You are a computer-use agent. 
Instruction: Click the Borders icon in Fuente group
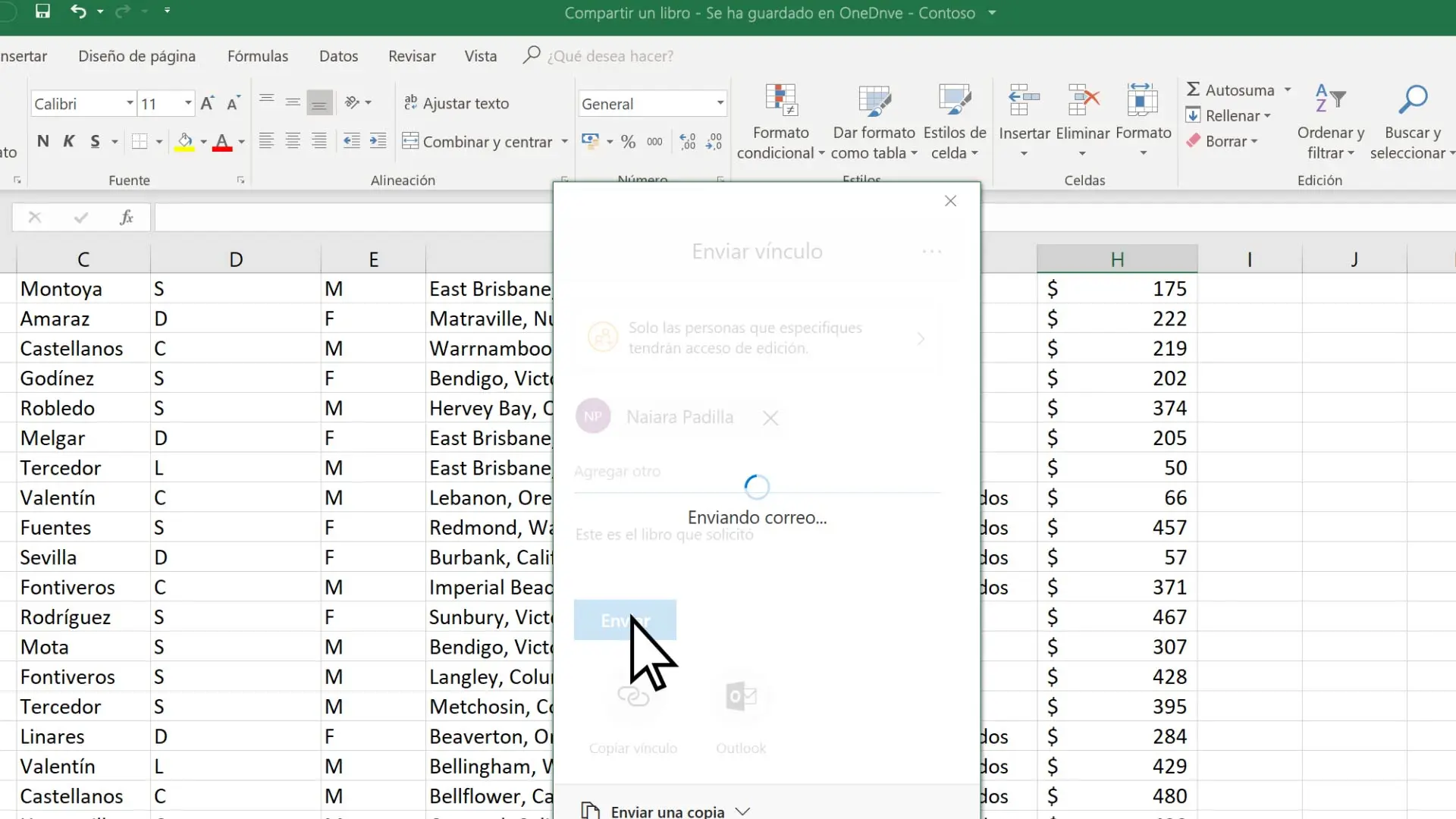[x=140, y=142]
